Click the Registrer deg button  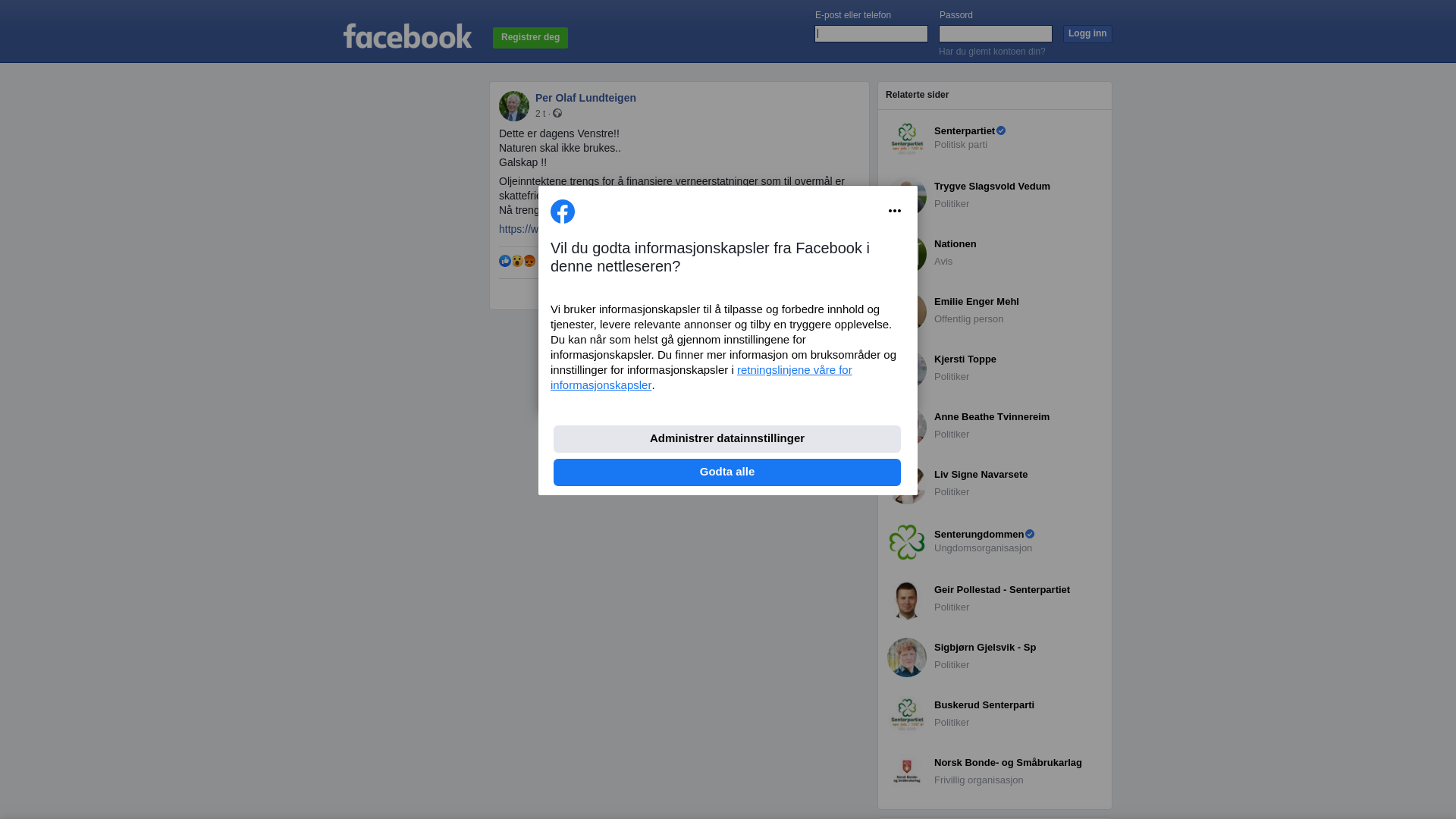point(530,38)
